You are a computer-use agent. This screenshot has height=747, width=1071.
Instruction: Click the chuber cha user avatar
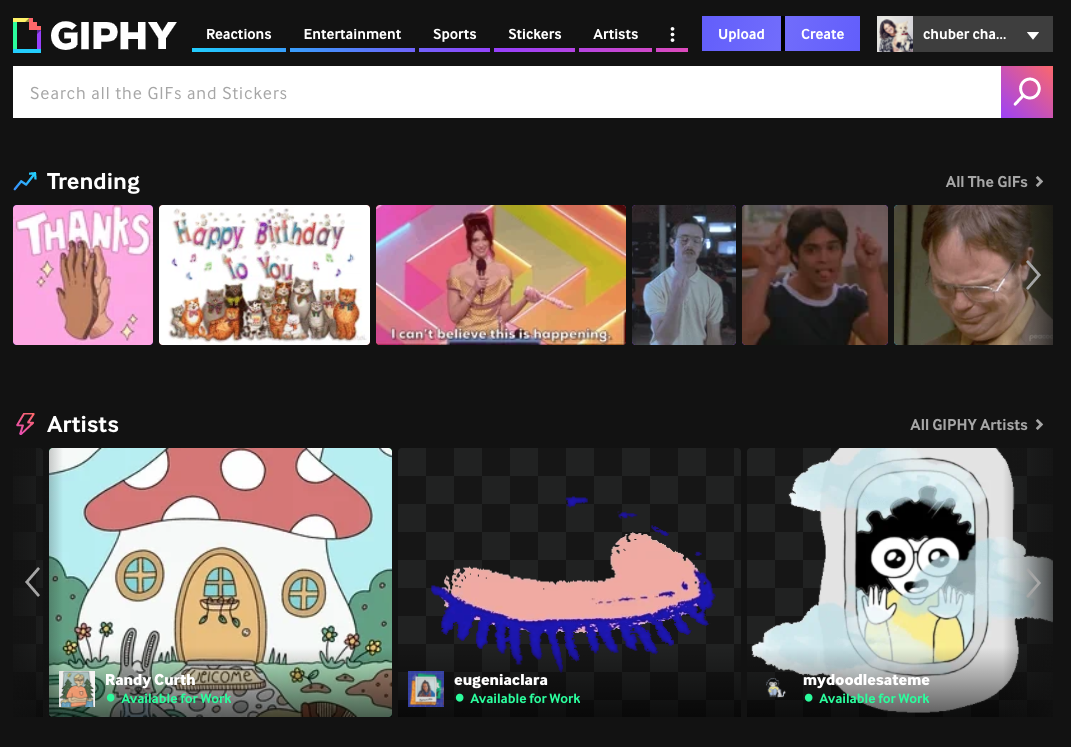(x=895, y=34)
